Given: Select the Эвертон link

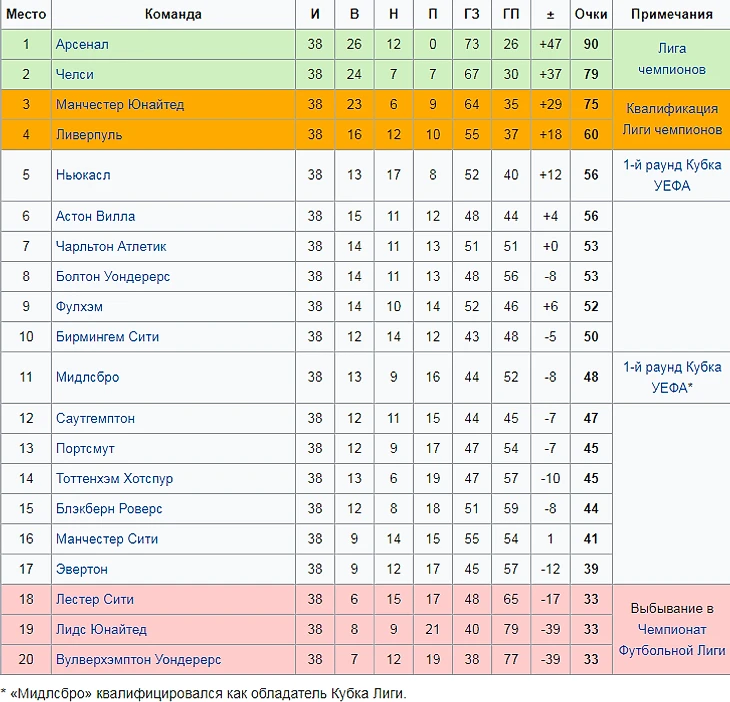Looking at the screenshot, I should [x=82, y=569].
